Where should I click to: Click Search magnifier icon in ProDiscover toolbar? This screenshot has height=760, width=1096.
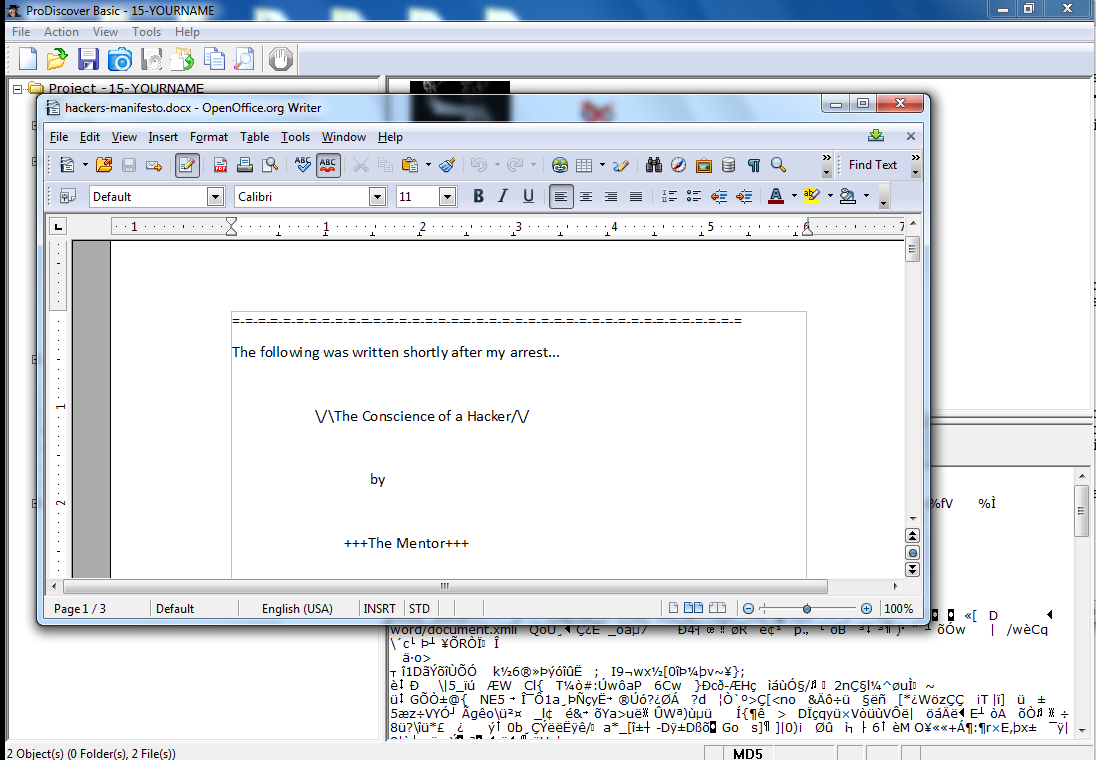pyautogui.click(x=244, y=59)
